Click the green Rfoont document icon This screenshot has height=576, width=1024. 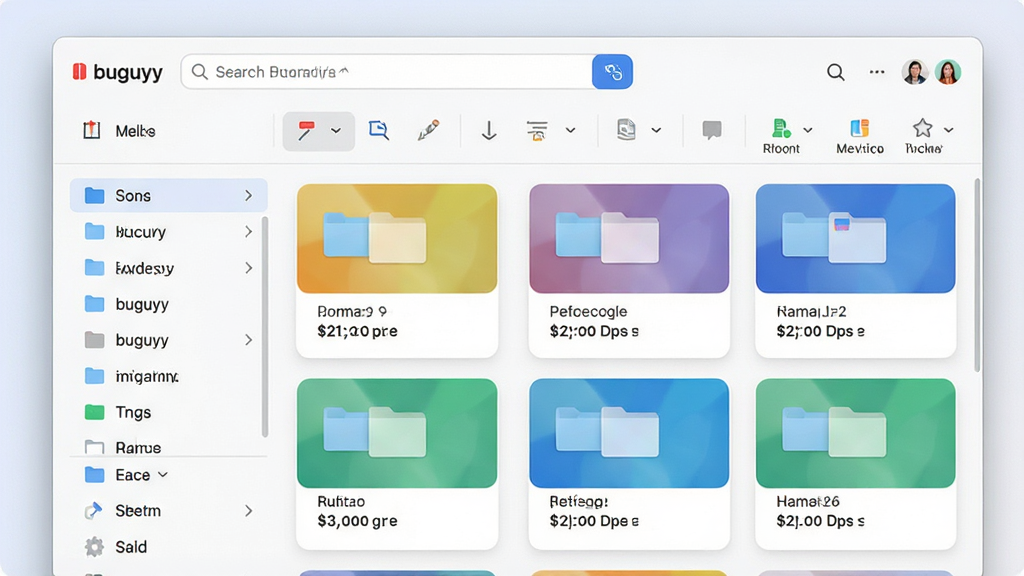[x=781, y=128]
